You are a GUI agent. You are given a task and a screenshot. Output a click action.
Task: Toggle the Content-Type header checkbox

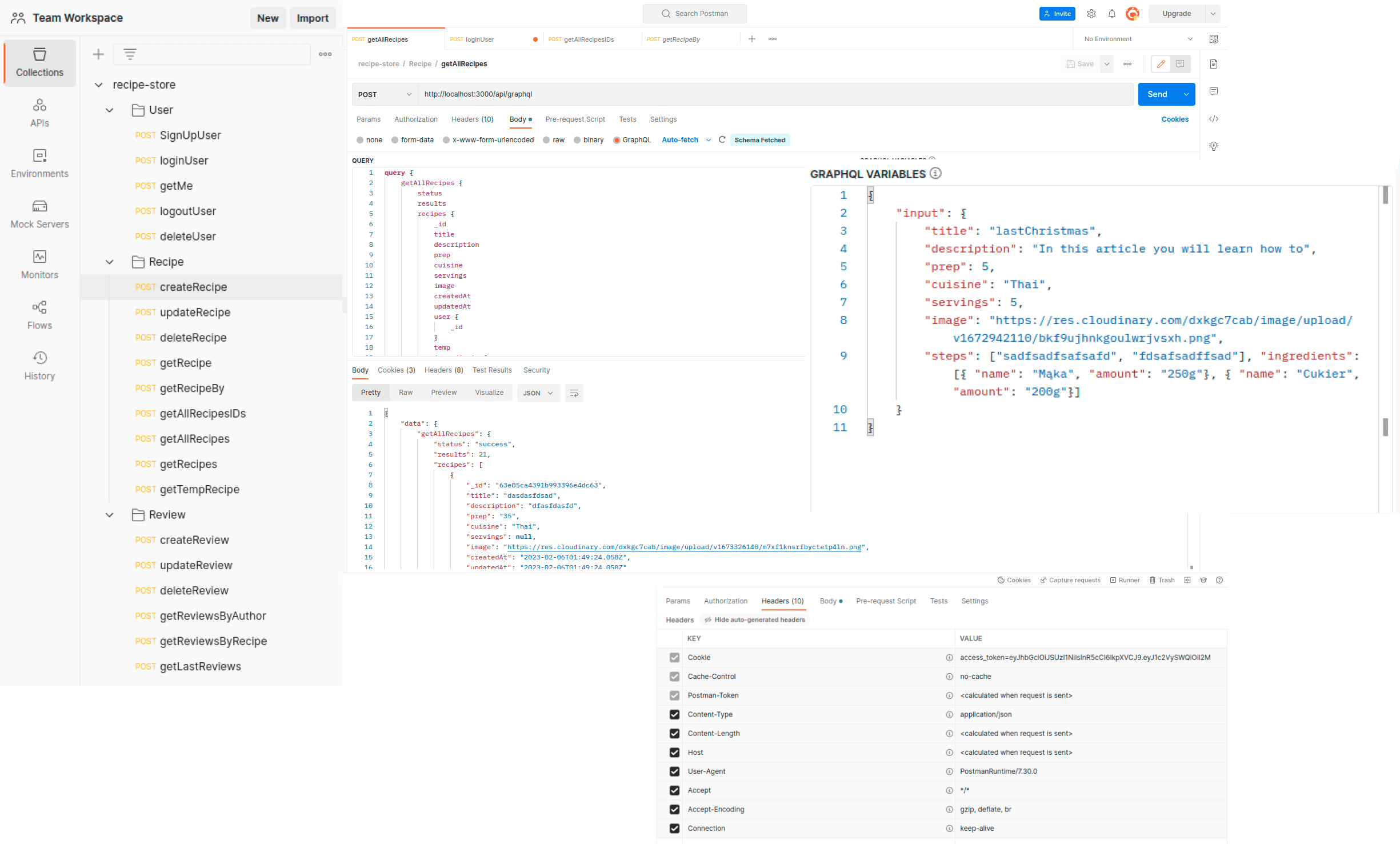pyautogui.click(x=674, y=714)
